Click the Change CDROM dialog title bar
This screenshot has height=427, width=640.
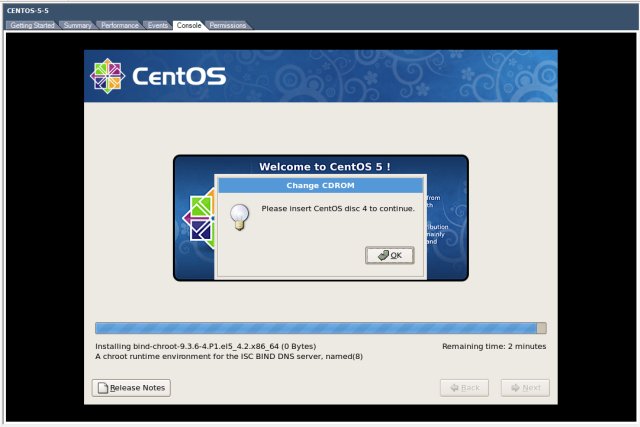pos(320,186)
